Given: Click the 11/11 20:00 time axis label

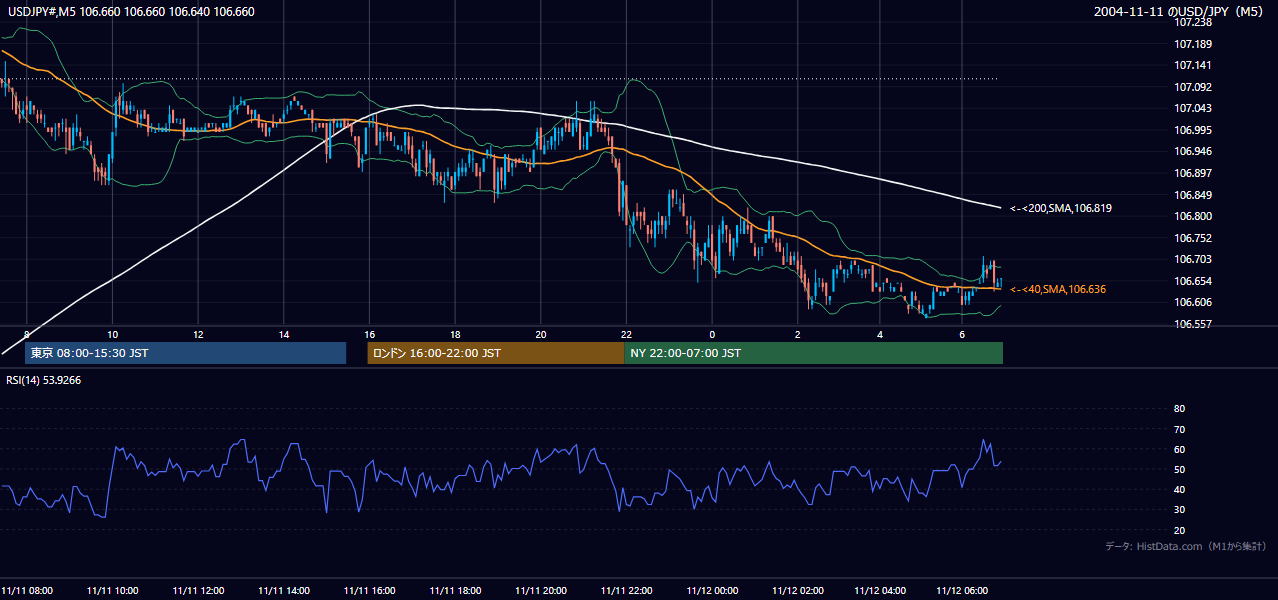Looking at the screenshot, I should tap(541, 591).
